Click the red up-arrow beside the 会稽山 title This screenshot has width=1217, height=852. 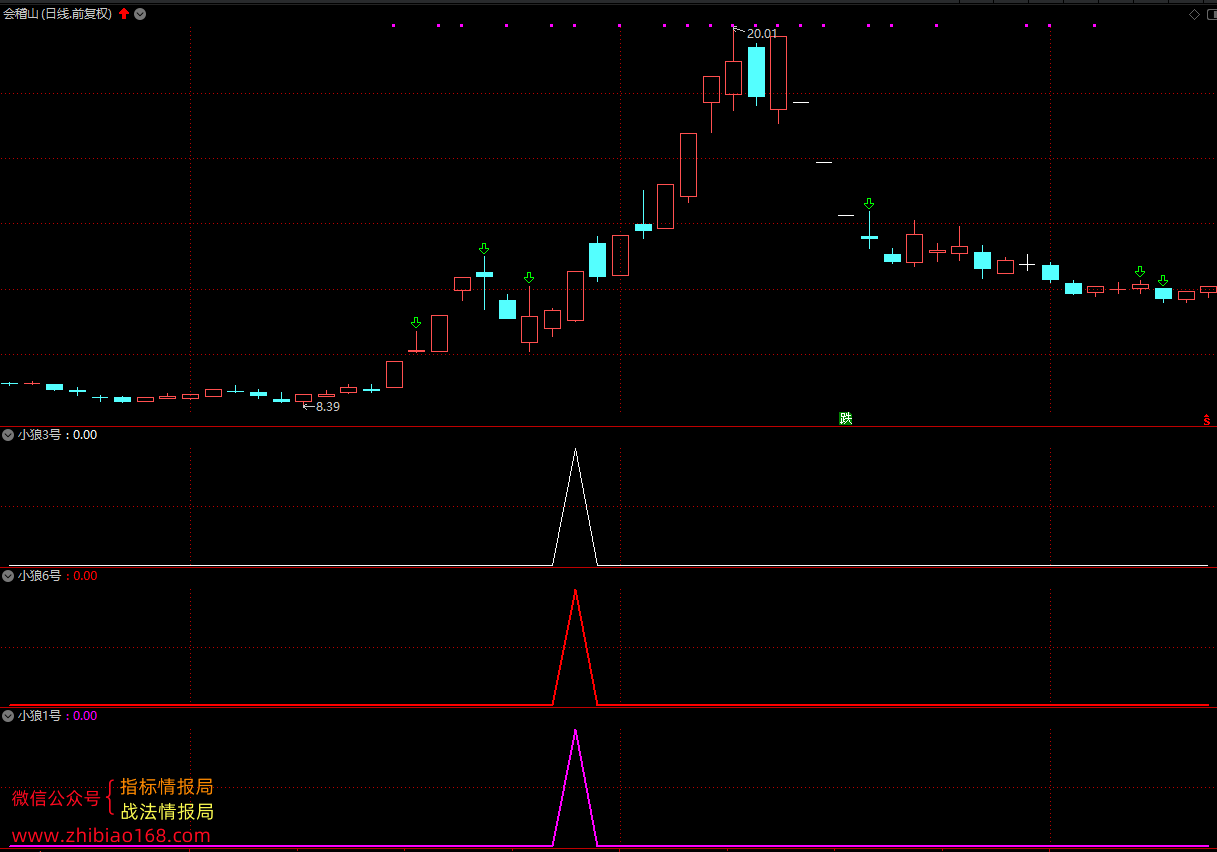124,14
